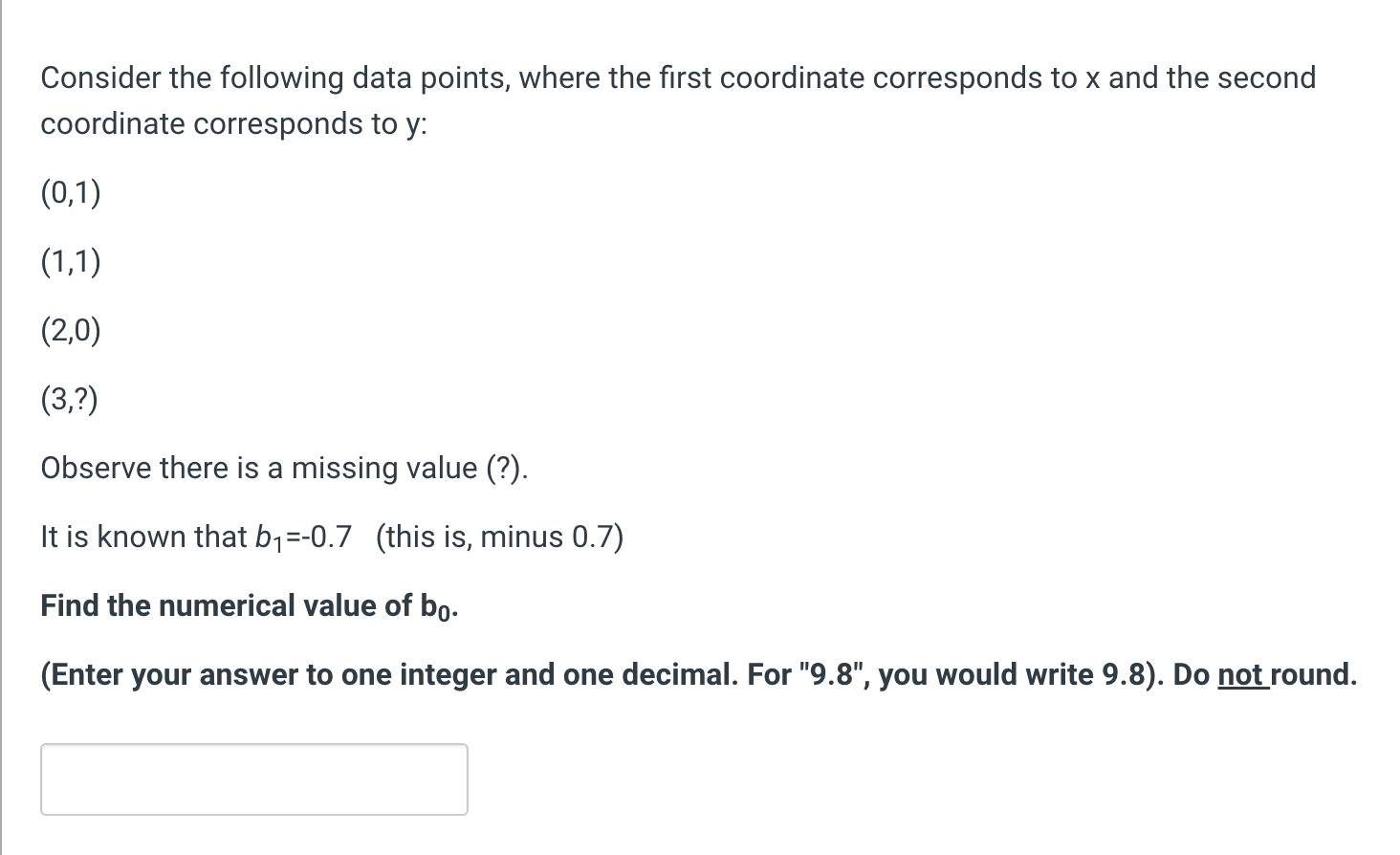
Task: Click the example value '9.8' in instructions
Action: point(831,674)
